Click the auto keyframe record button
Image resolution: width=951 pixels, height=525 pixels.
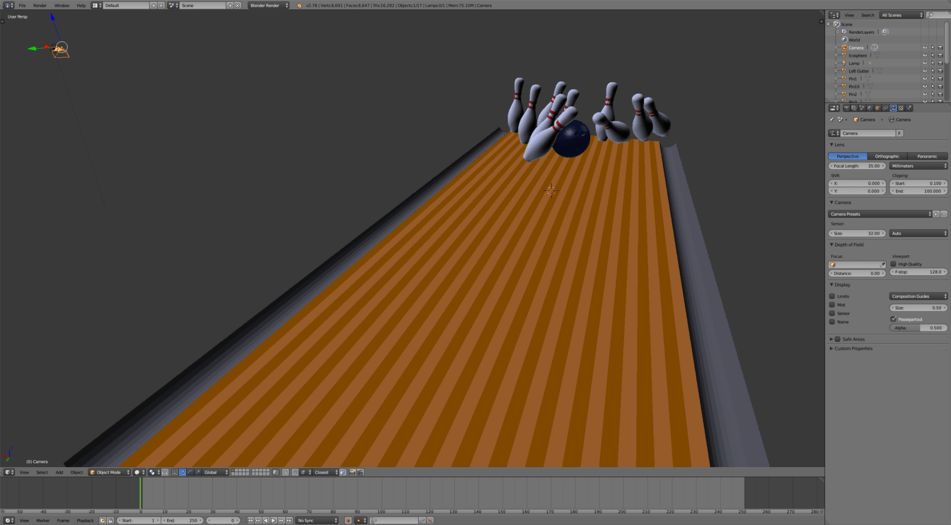coord(348,520)
